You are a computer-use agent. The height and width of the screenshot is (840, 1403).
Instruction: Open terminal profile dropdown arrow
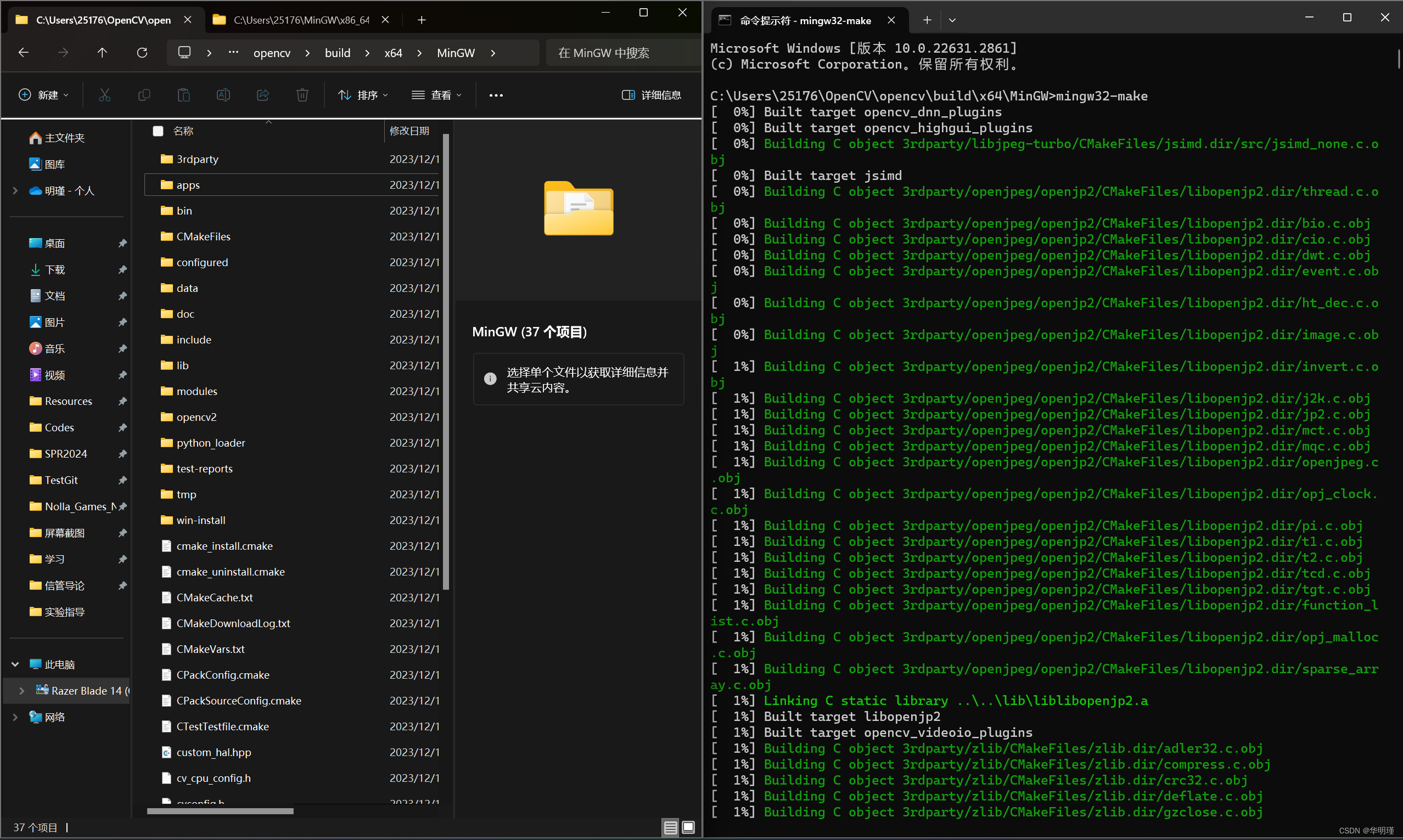pyautogui.click(x=952, y=20)
